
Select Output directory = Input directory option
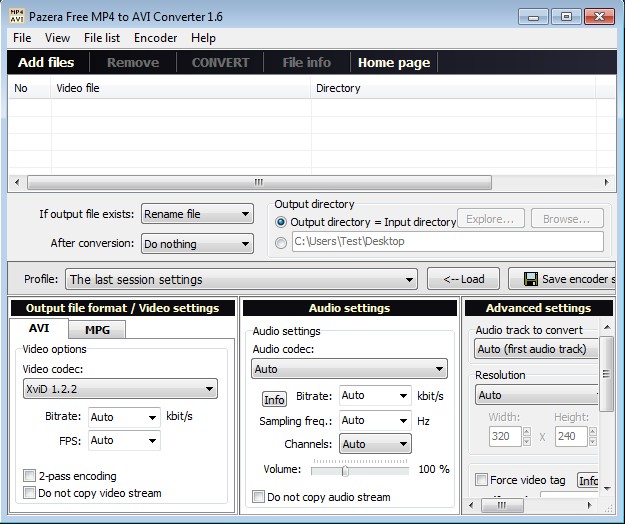click(281, 222)
